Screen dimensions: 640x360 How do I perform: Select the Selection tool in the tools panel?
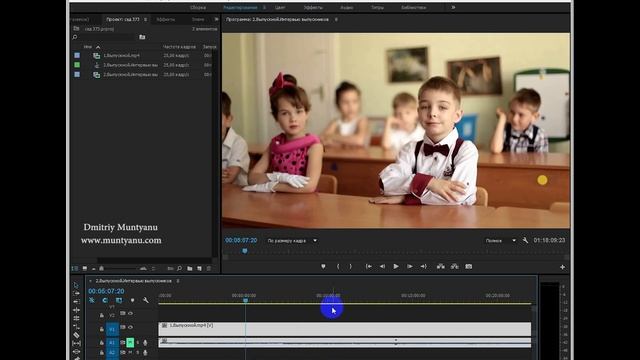pos(76,285)
